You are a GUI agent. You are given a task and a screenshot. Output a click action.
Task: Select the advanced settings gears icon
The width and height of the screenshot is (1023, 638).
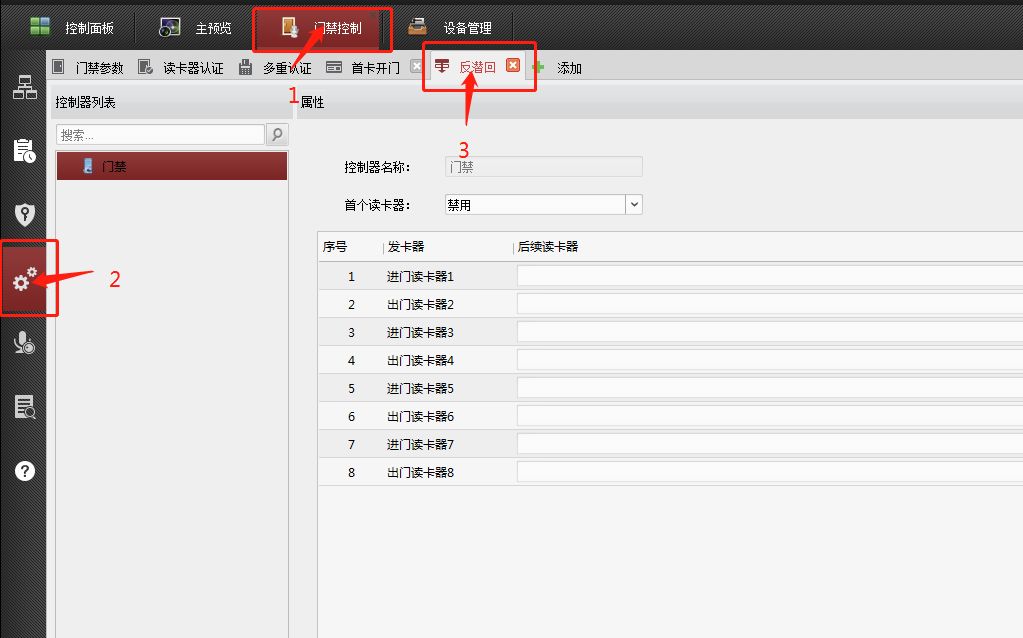24,280
